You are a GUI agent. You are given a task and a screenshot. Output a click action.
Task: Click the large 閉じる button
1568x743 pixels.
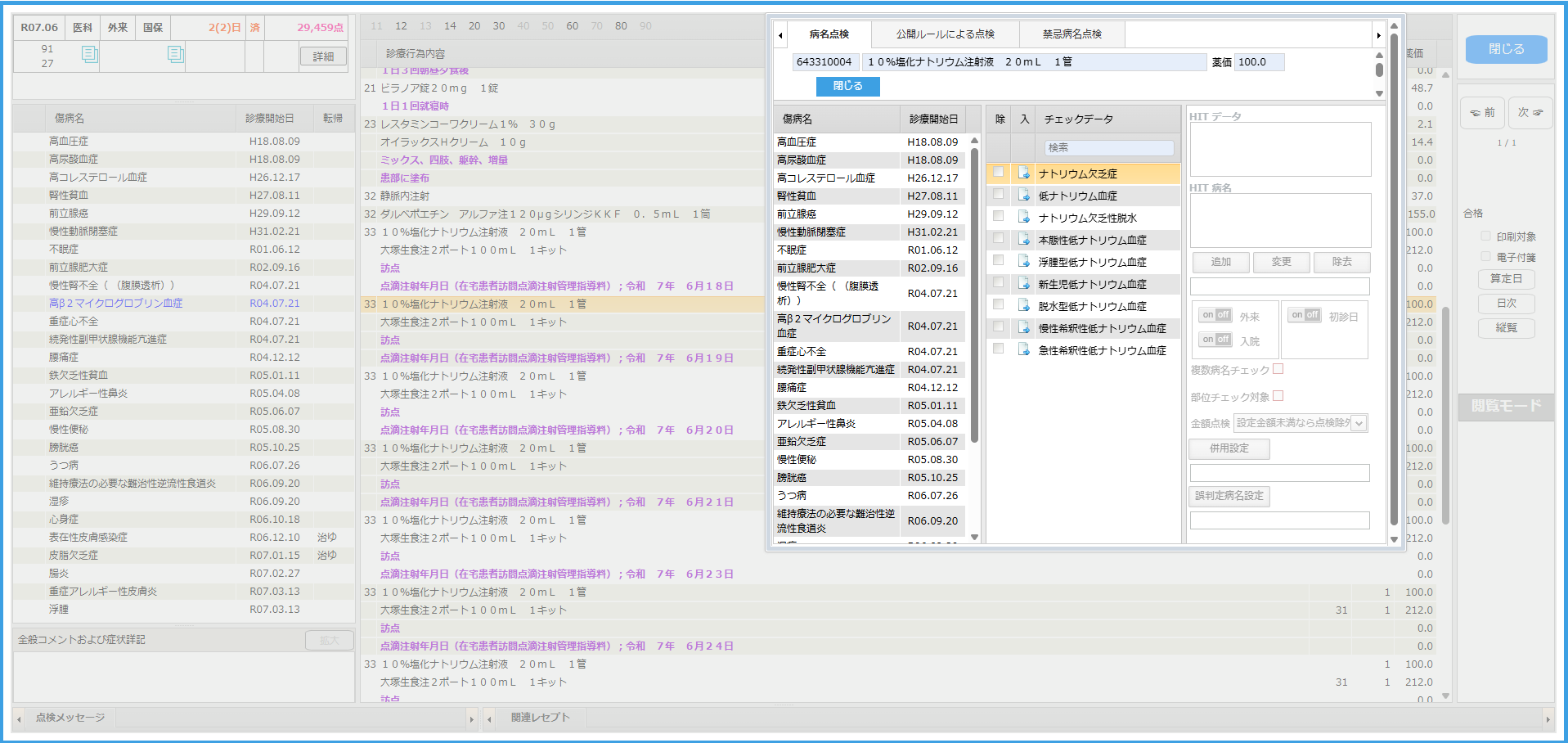click(1506, 49)
